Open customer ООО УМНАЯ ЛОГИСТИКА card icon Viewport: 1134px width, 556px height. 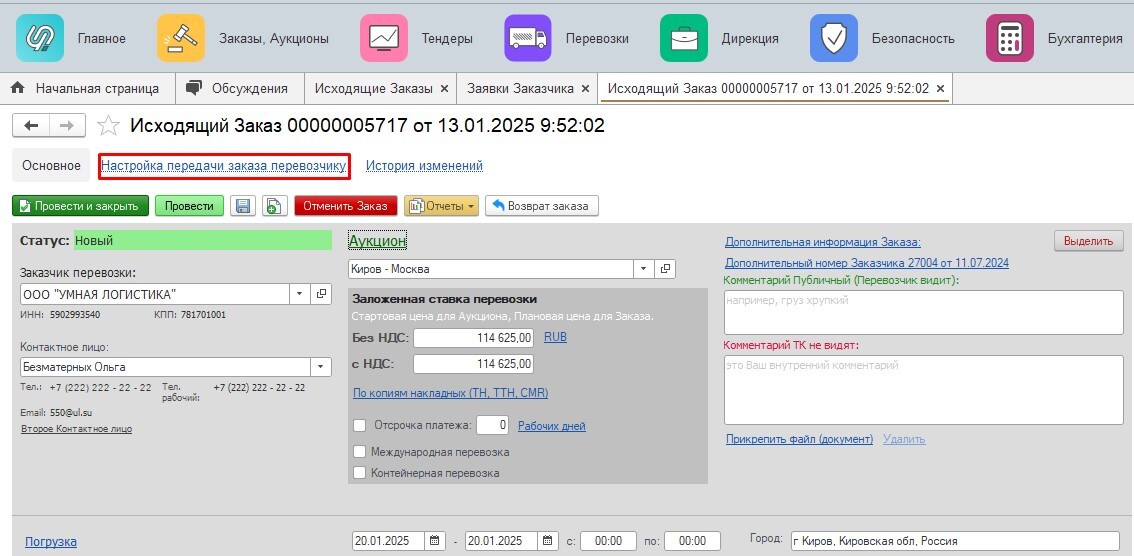tap(321, 294)
